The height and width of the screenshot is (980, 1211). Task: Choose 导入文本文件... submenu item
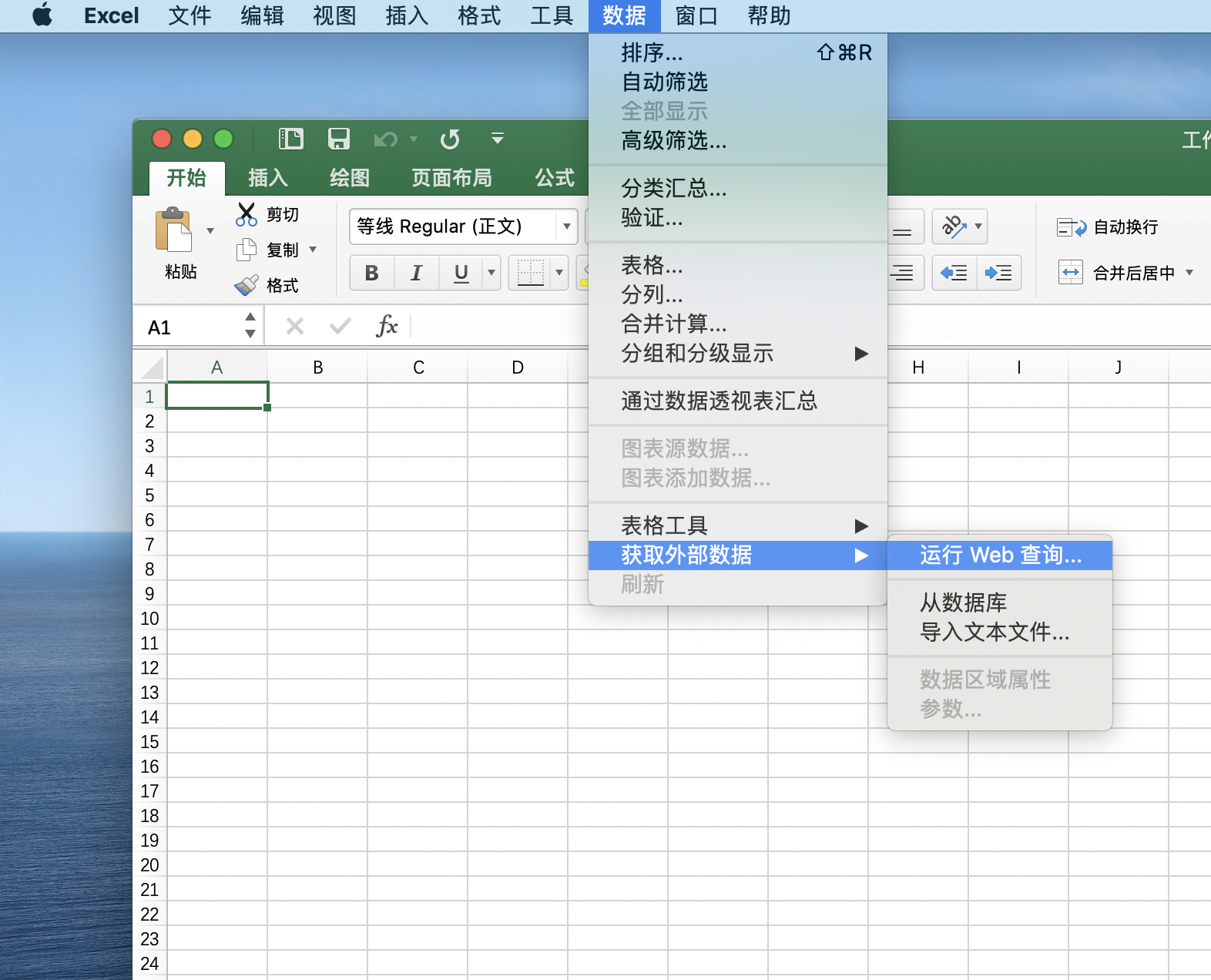[1000, 632]
